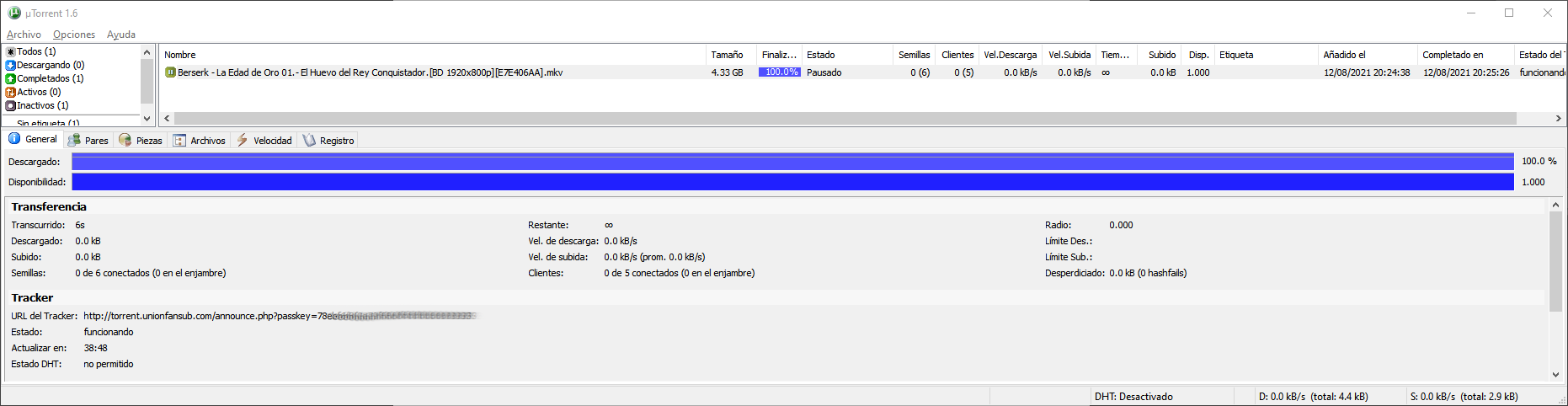Sort by Vel.Subida column header
Viewport: 1568px width, 406px height.
coord(1069,55)
